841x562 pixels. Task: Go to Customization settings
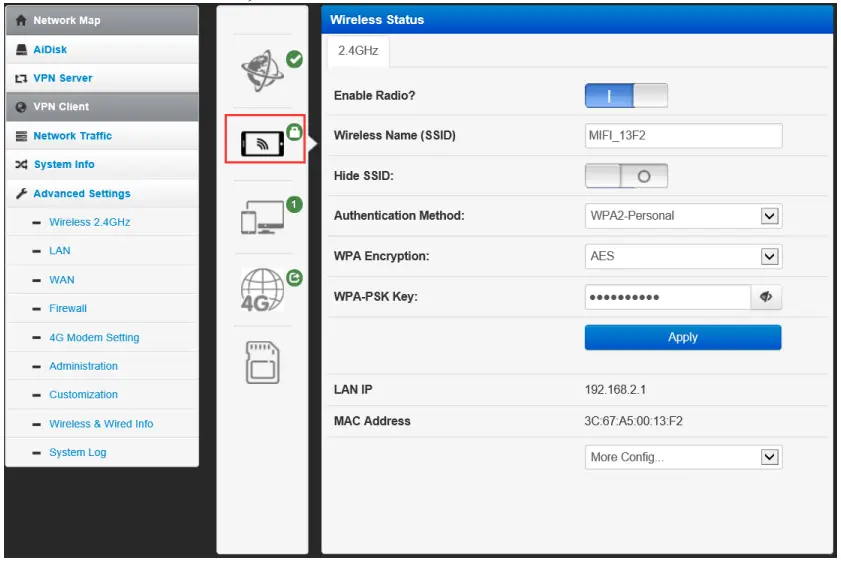tap(102, 395)
